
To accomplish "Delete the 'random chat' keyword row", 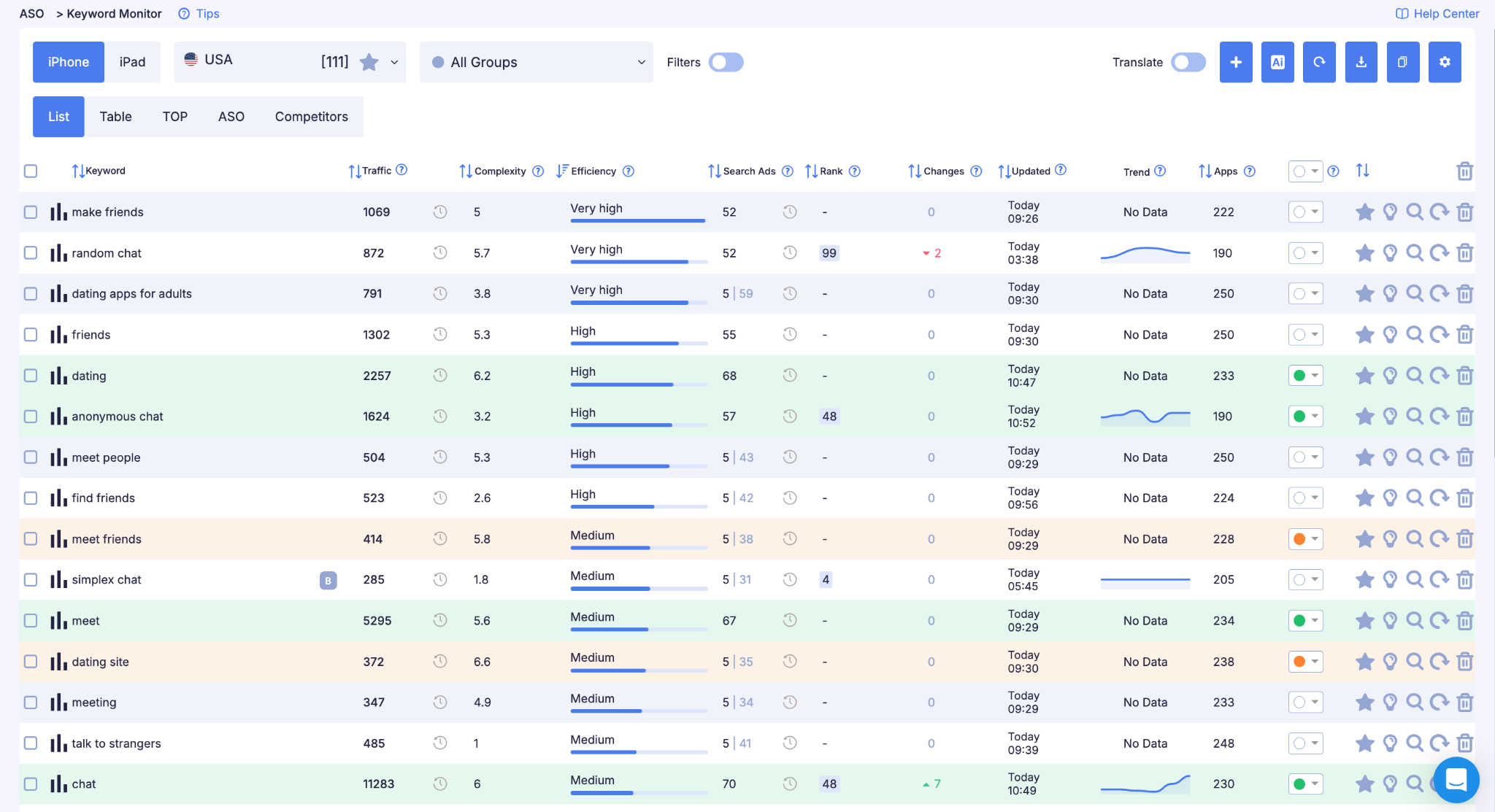I will click(1464, 253).
